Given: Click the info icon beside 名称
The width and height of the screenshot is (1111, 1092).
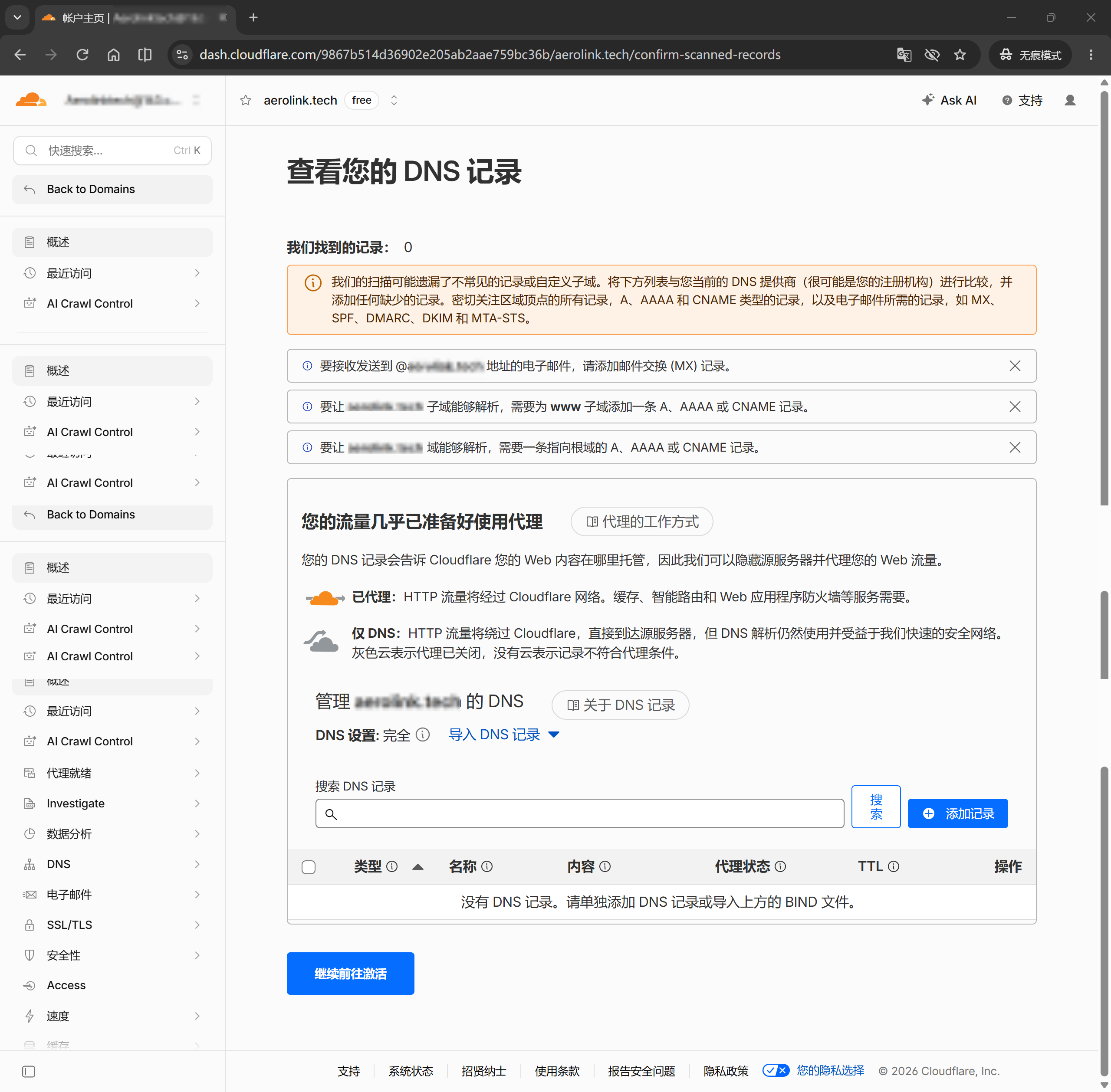Looking at the screenshot, I should pyautogui.click(x=487, y=866).
